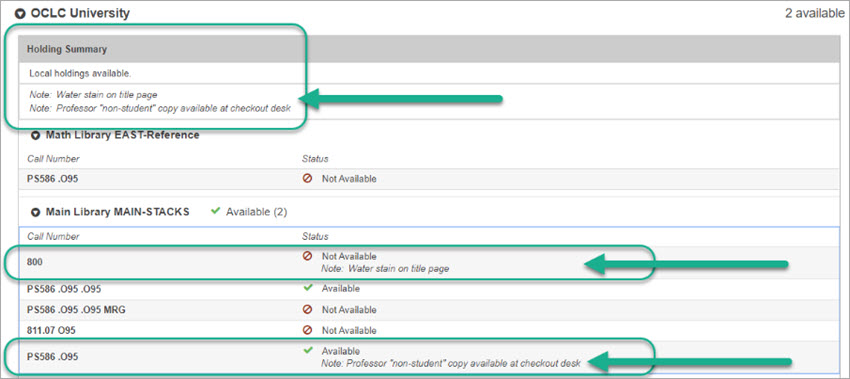Click Not Available icon for PS586 .O95 .O95 MRG
The width and height of the screenshot is (850, 379).
click(x=307, y=310)
